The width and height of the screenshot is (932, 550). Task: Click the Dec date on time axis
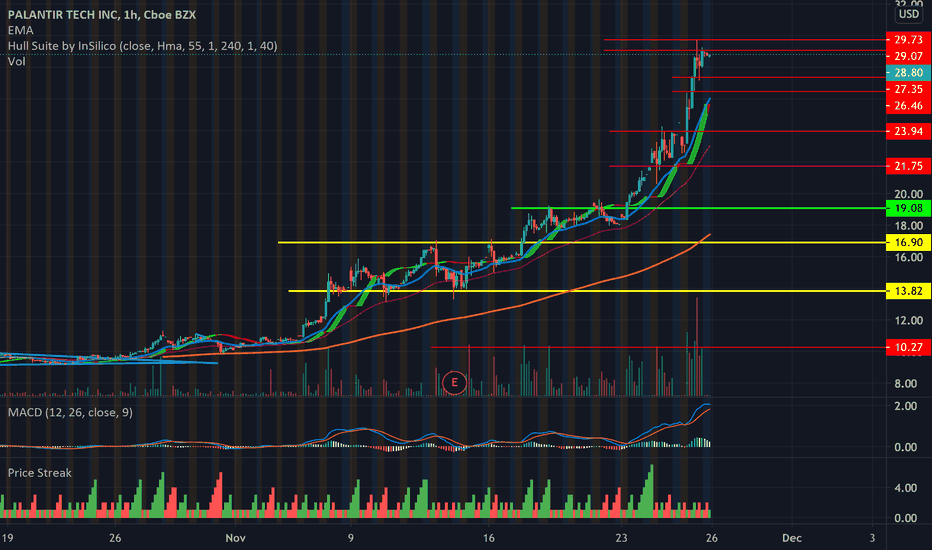pos(792,538)
